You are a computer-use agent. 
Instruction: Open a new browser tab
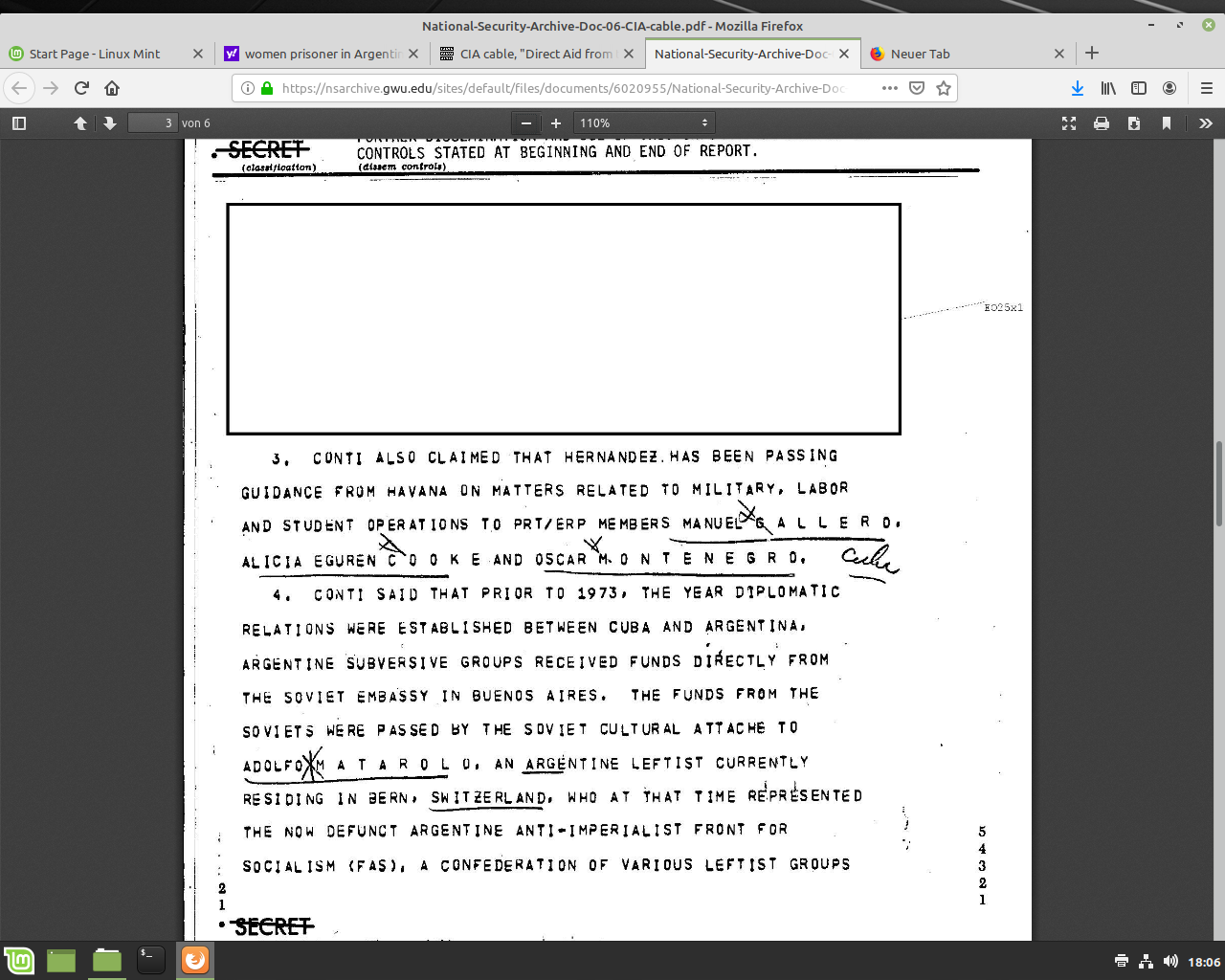(1092, 54)
